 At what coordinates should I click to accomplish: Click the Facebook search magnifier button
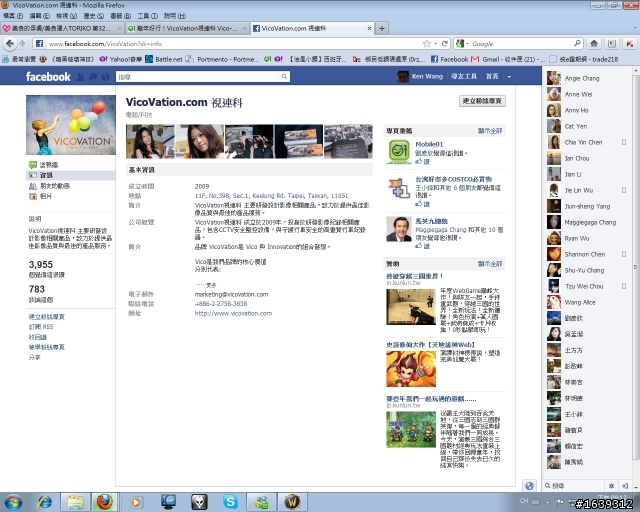point(284,76)
